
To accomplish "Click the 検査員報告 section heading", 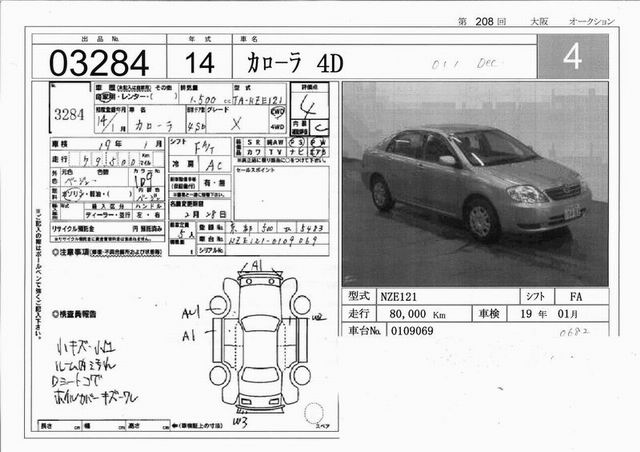I will tap(75, 314).
